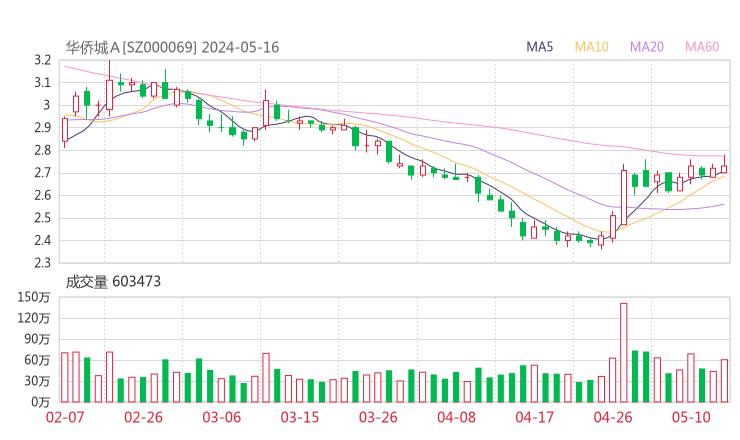Click the 03-06 date axis label

(222, 417)
